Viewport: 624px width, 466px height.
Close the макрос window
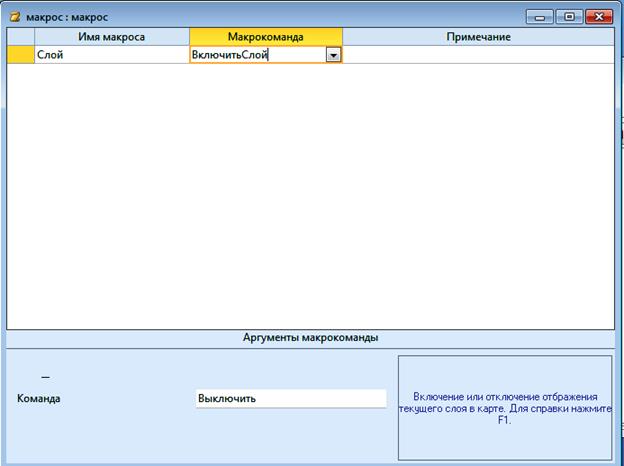click(x=598, y=17)
